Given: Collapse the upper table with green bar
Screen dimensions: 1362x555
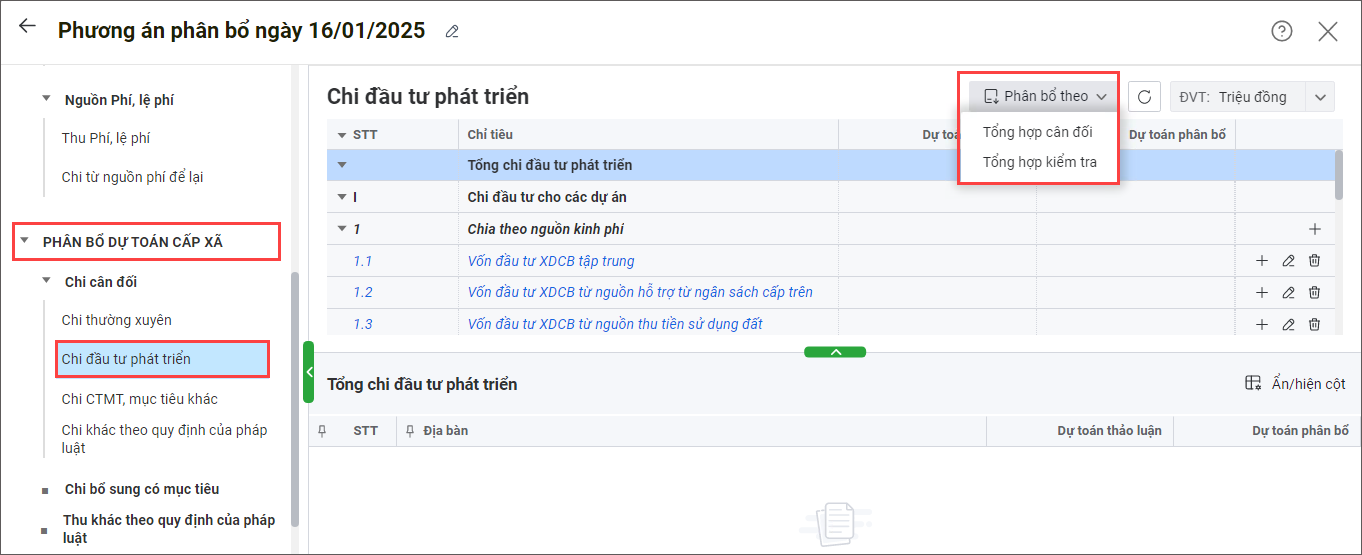Looking at the screenshot, I should pyautogui.click(x=835, y=352).
